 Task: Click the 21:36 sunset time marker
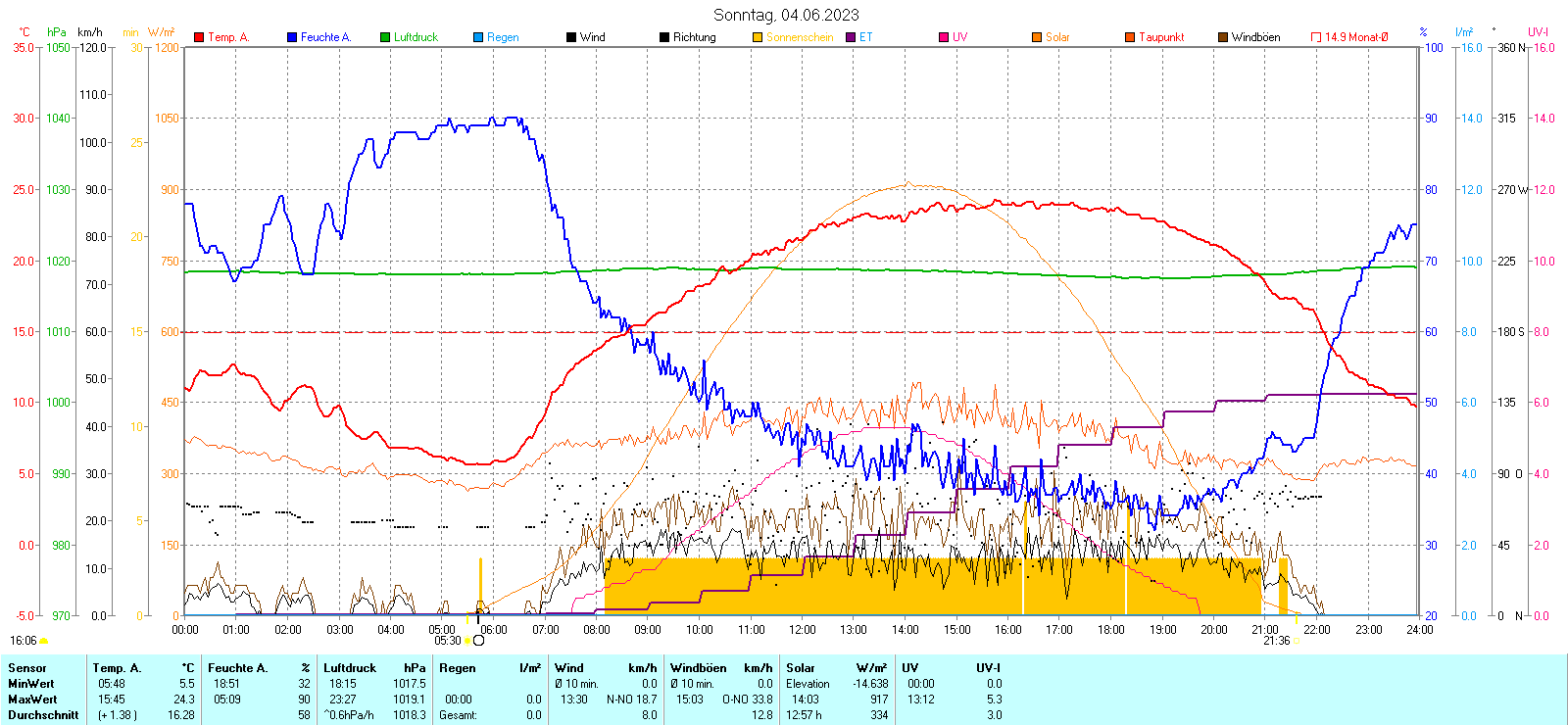(x=1276, y=641)
